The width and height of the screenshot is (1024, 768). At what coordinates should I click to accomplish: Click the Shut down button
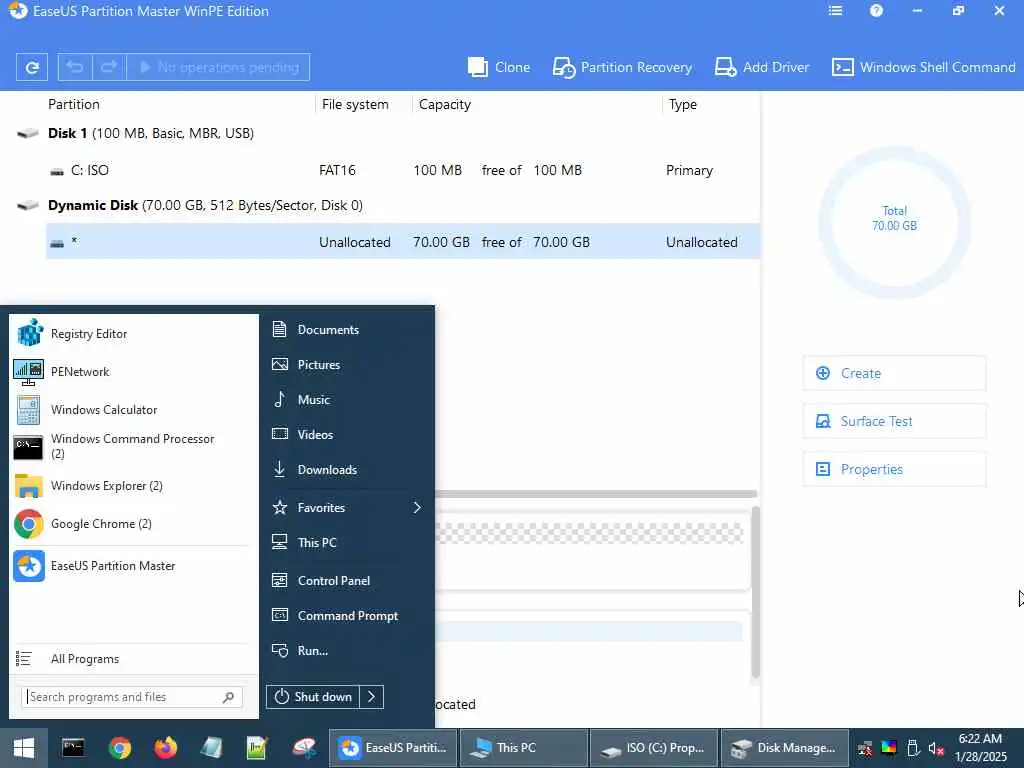[x=313, y=697]
